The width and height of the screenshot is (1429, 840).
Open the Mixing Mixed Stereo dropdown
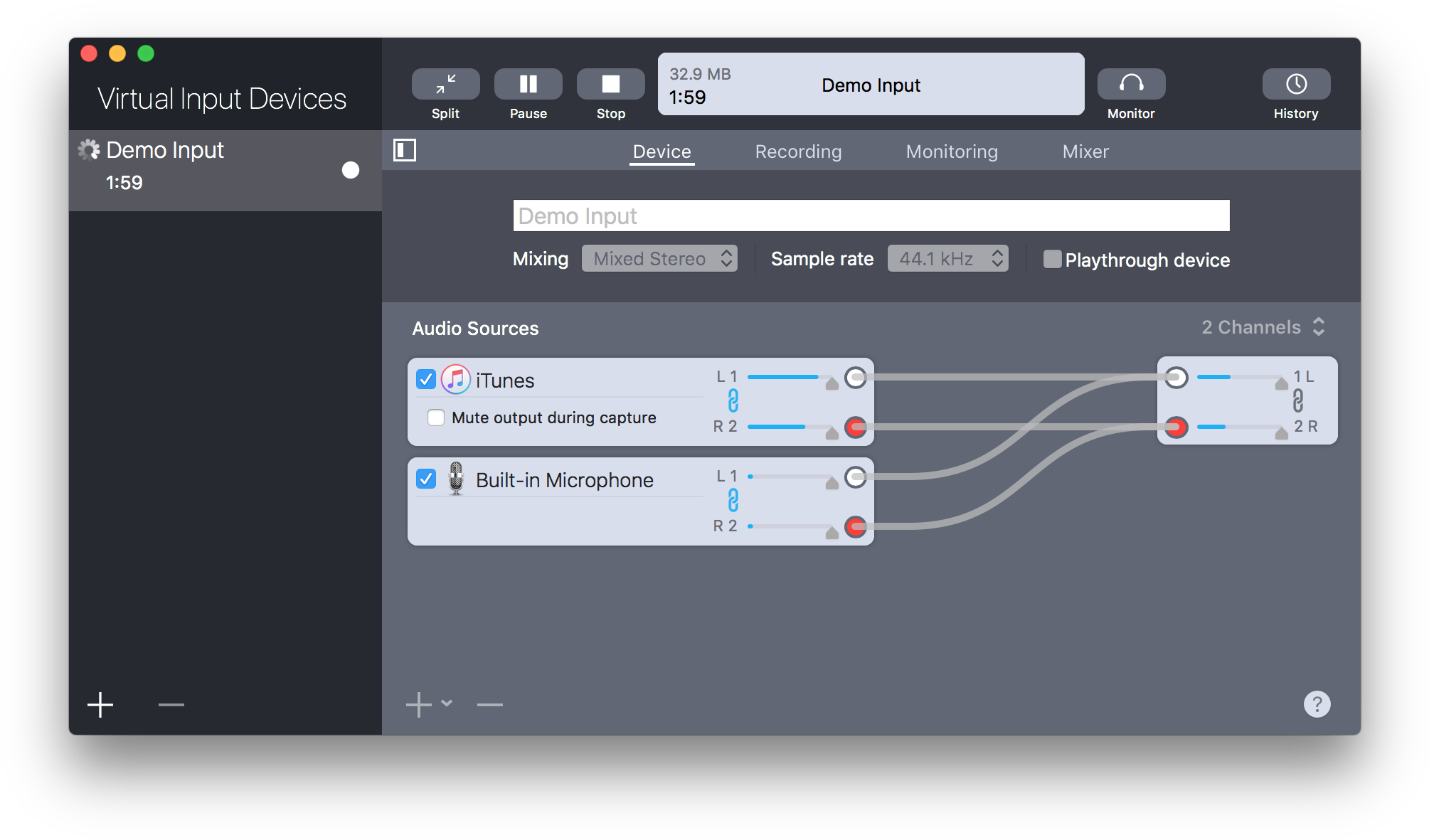659,259
